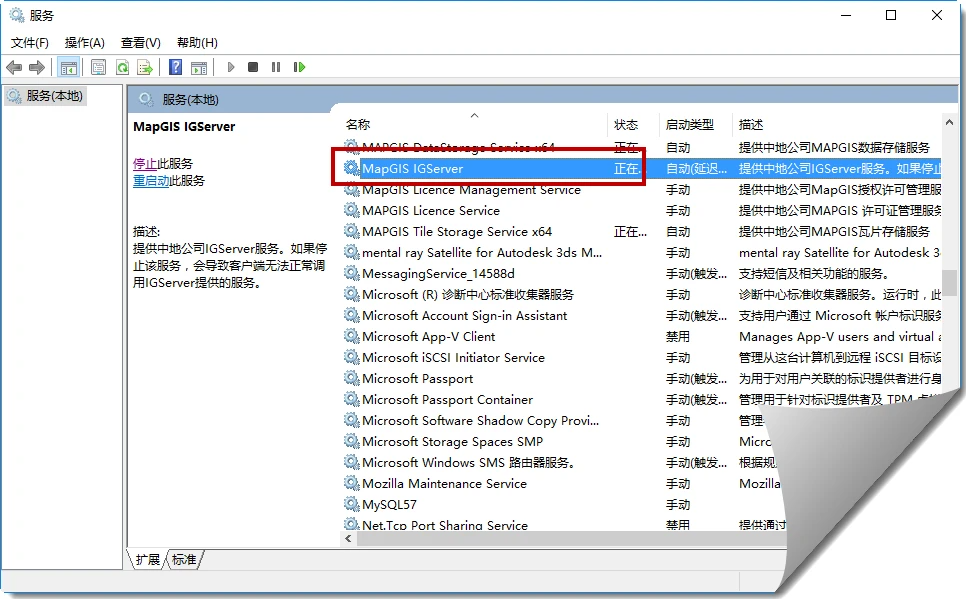Image resolution: width=966 pixels, height=599 pixels.
Task: Maximize the 服务 window
Action: pos(891,15)
